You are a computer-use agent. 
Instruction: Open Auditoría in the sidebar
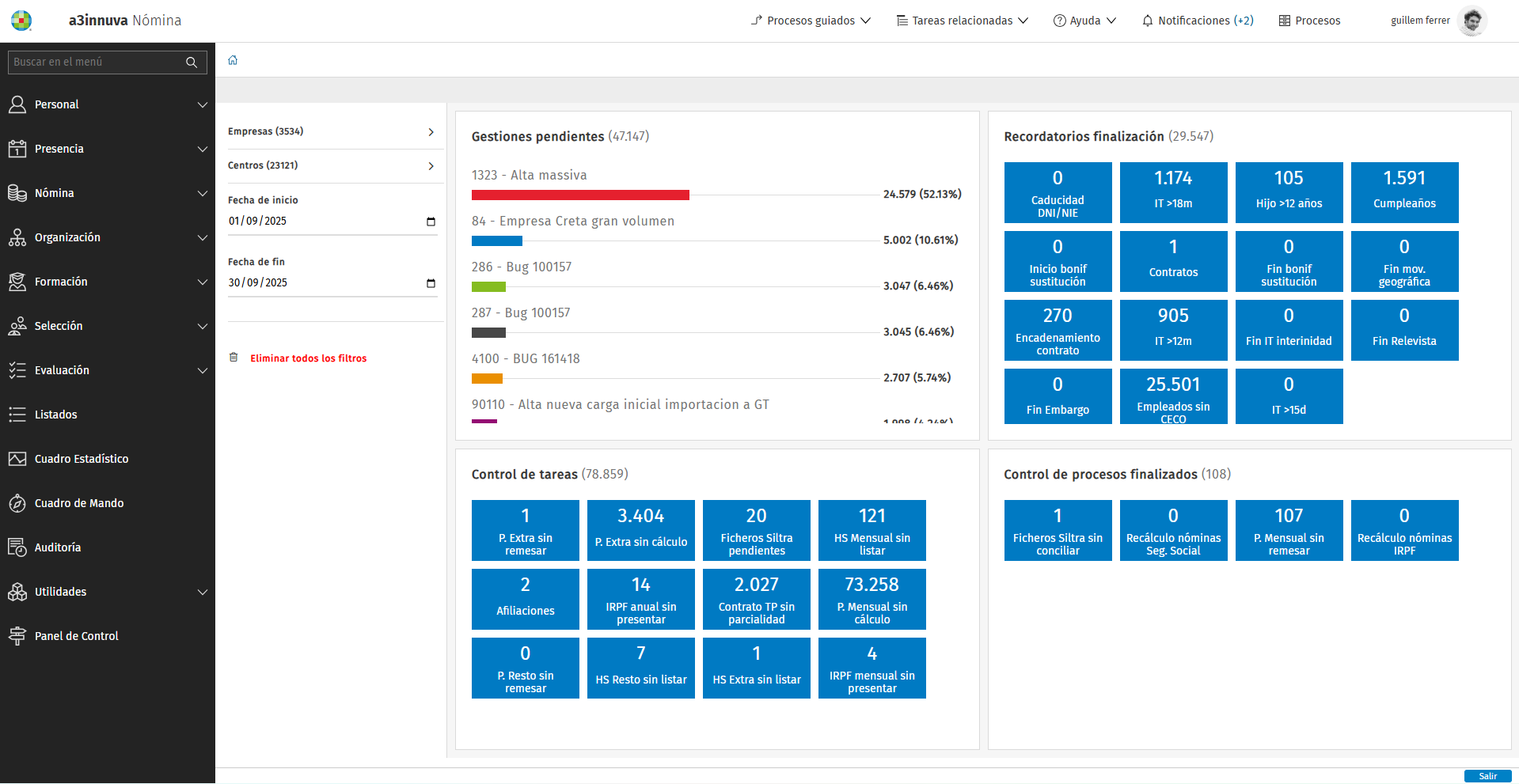57,547
